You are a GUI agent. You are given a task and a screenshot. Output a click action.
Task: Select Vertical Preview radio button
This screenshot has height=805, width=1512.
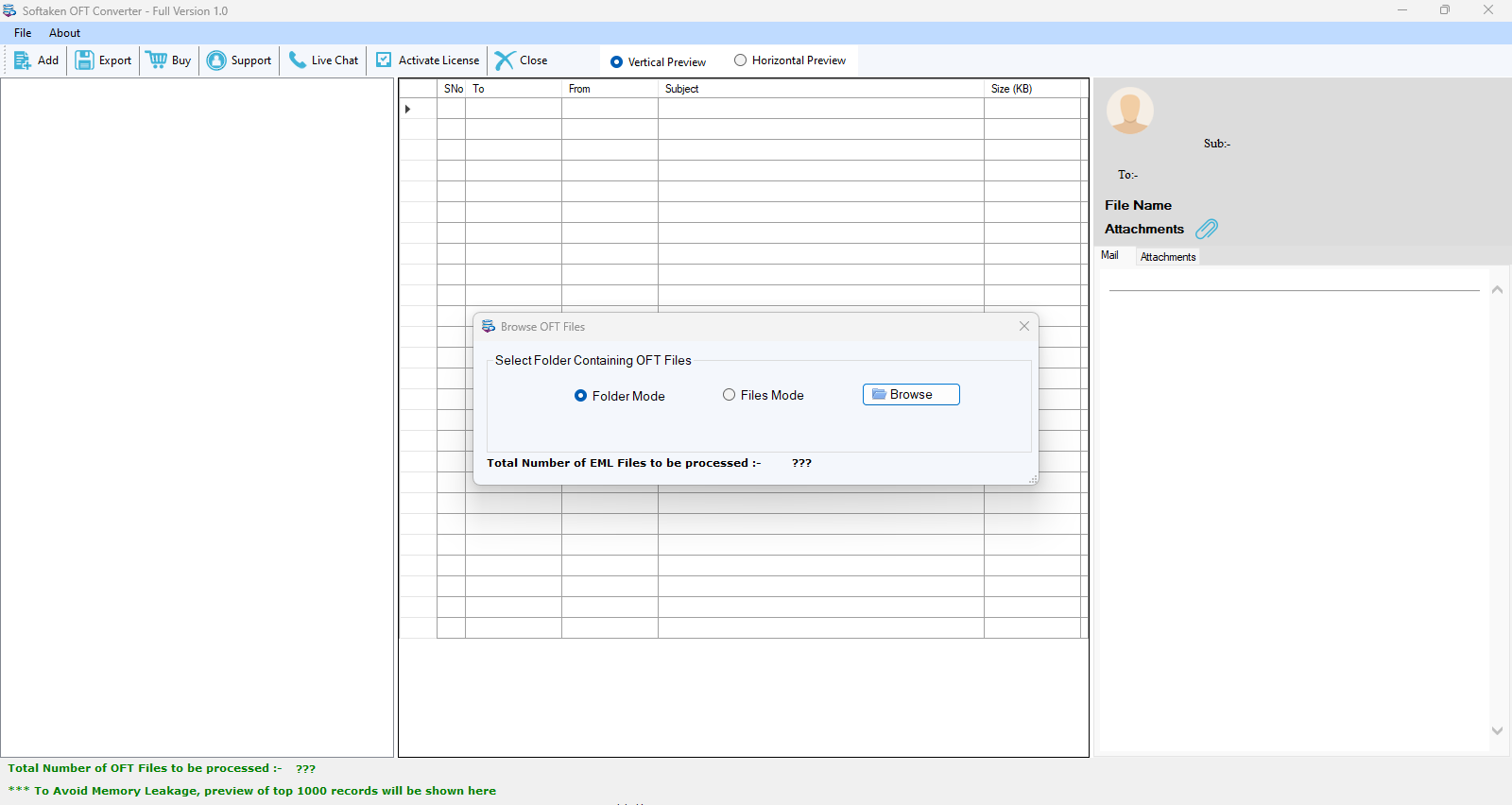pyautogui.click(x=617, y=62)
